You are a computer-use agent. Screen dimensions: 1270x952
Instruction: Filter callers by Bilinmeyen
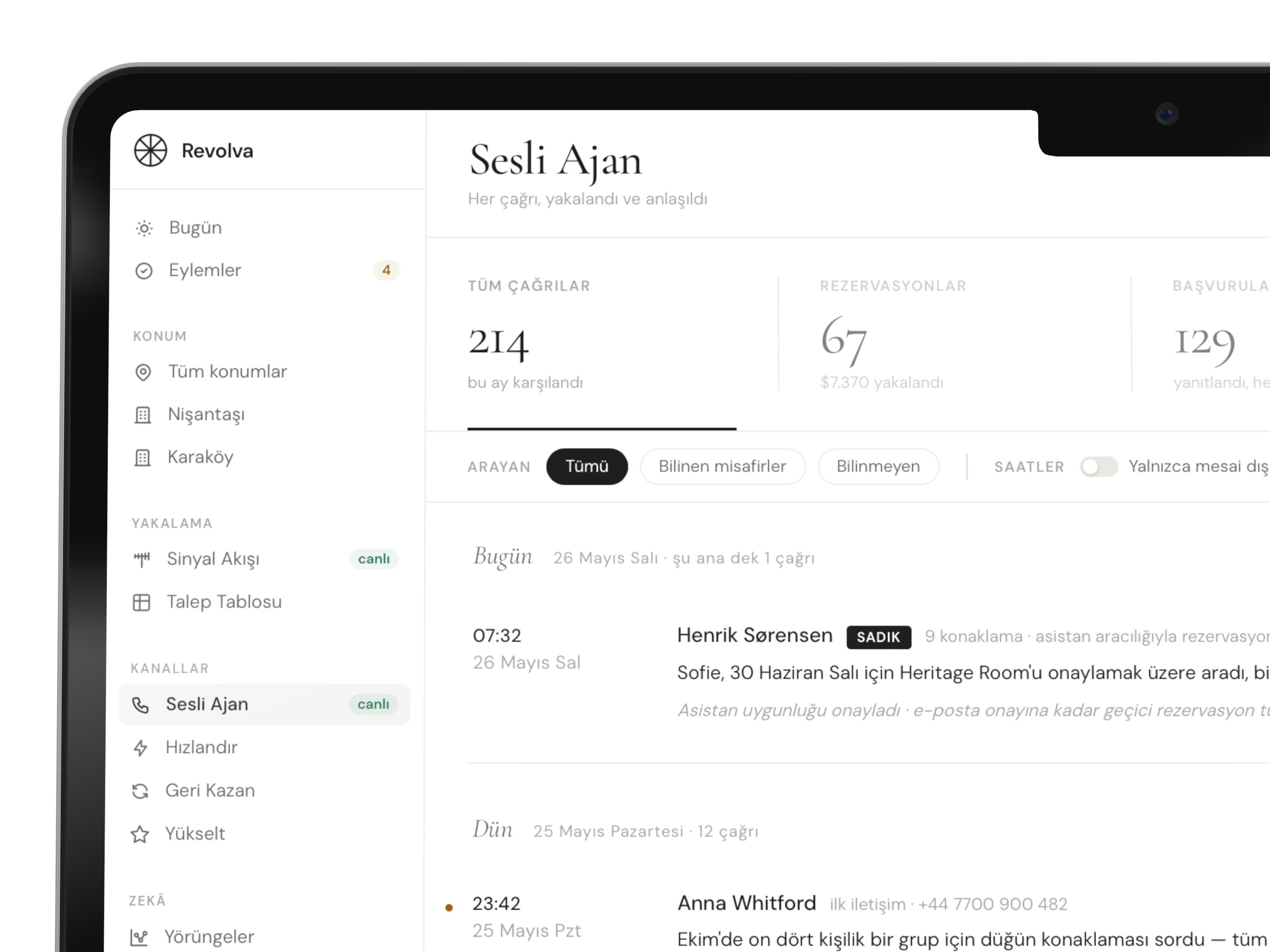pos(878,467)
